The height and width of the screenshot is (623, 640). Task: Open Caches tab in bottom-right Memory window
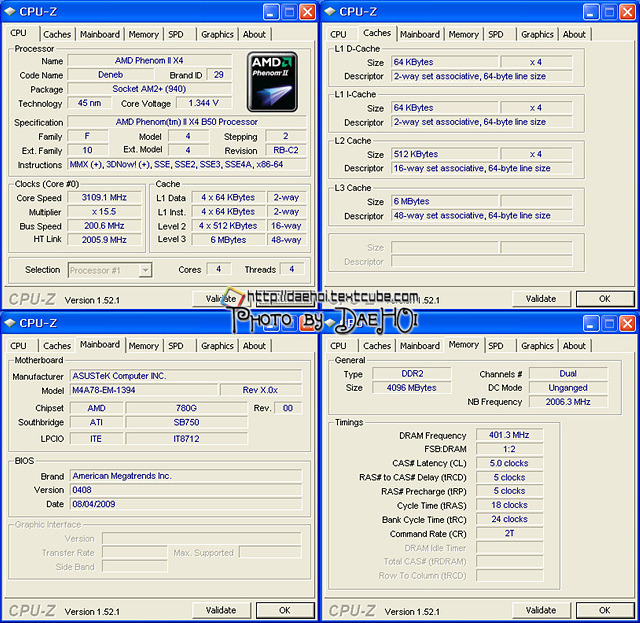377,346
